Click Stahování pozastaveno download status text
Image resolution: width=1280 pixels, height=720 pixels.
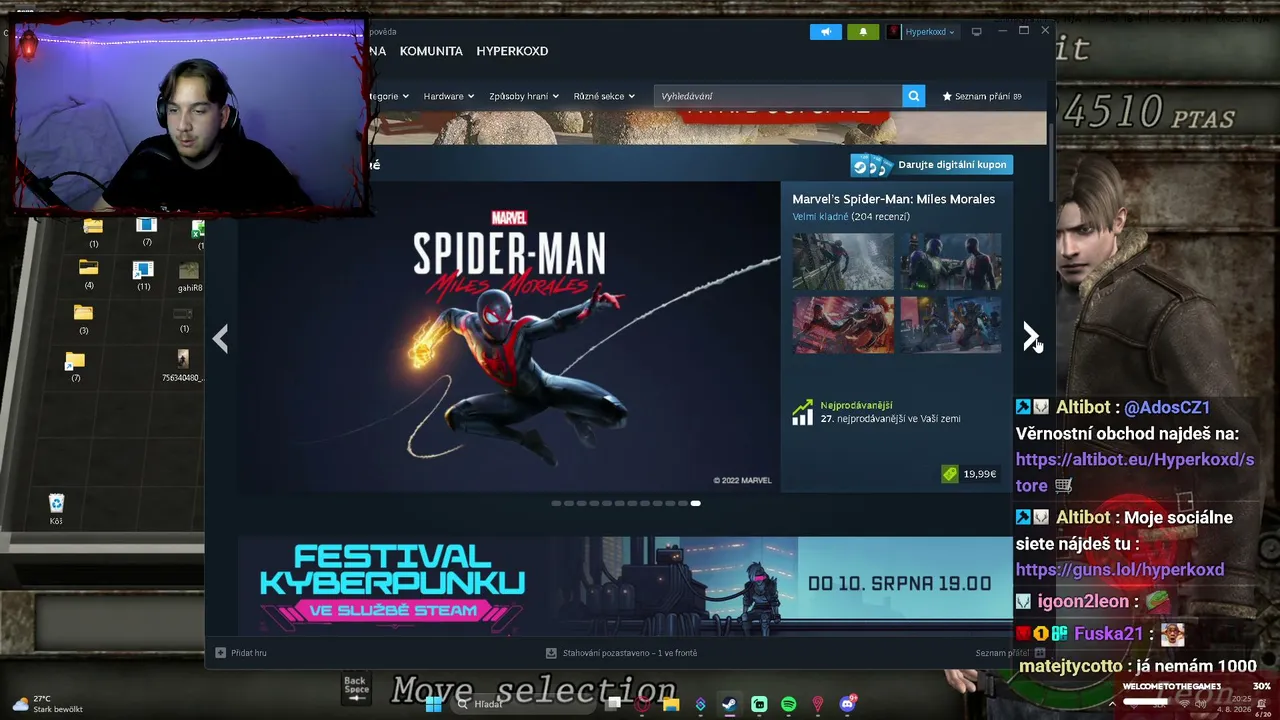point(630,653)
